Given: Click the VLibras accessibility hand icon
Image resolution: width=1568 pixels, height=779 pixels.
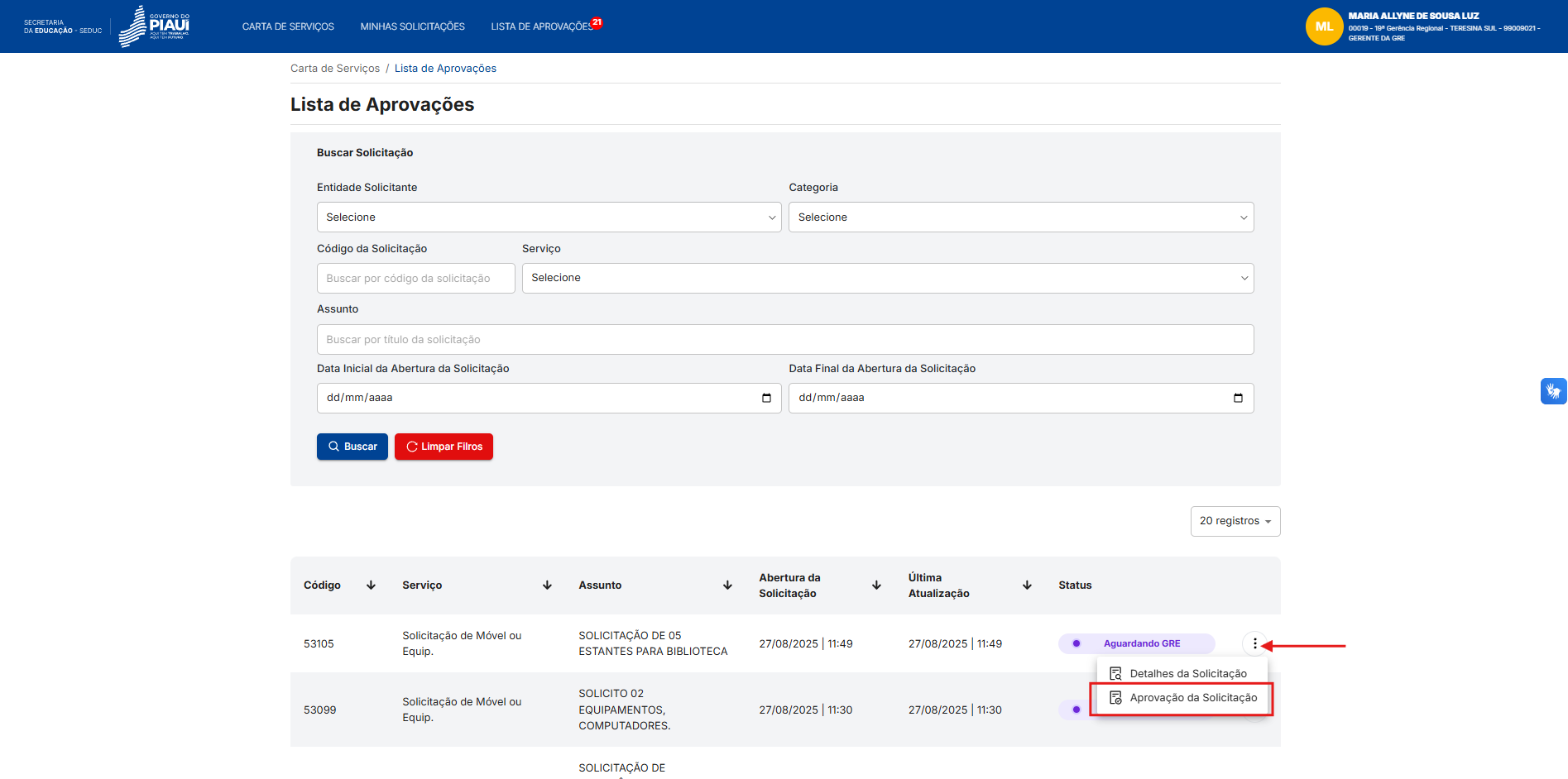Looking at the screenshot, I should tap(1553, 390).
